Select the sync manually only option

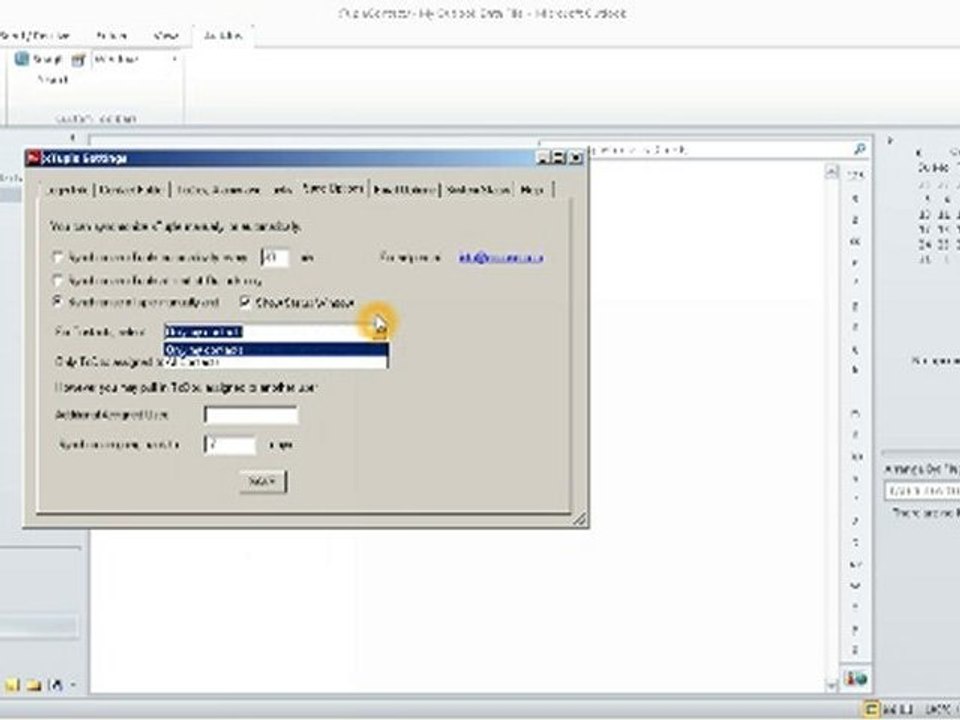[x=58, y=302]
